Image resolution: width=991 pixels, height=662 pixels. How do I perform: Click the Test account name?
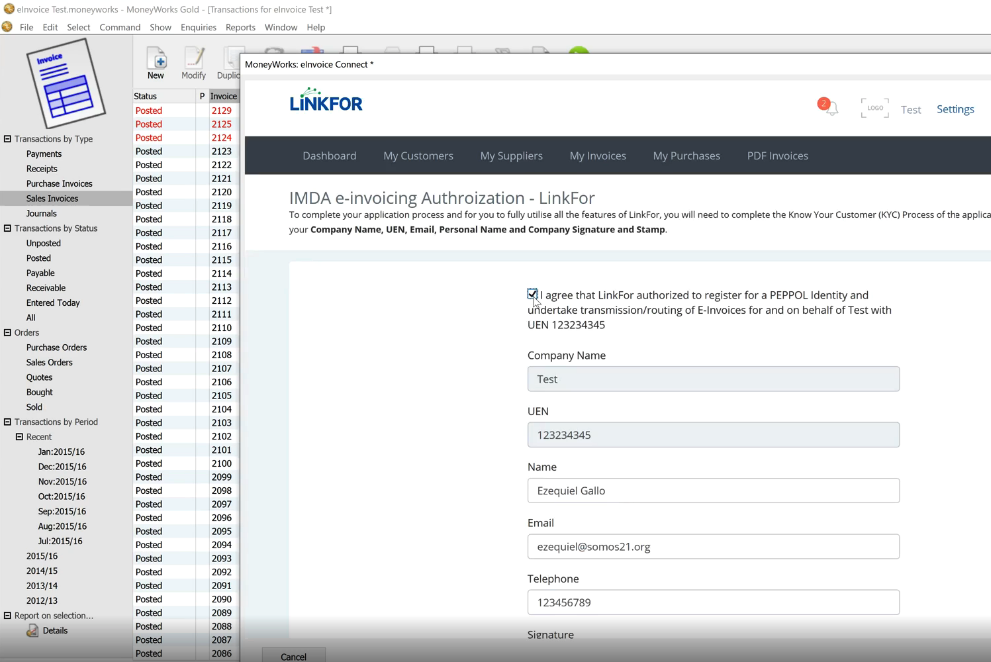coord(911,109)
